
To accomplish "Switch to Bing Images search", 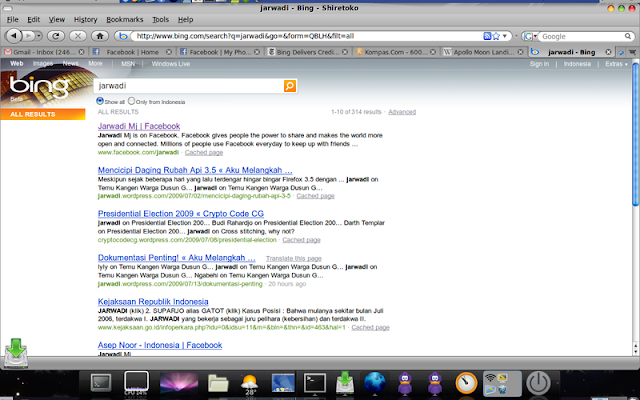I will pos(43,64).
